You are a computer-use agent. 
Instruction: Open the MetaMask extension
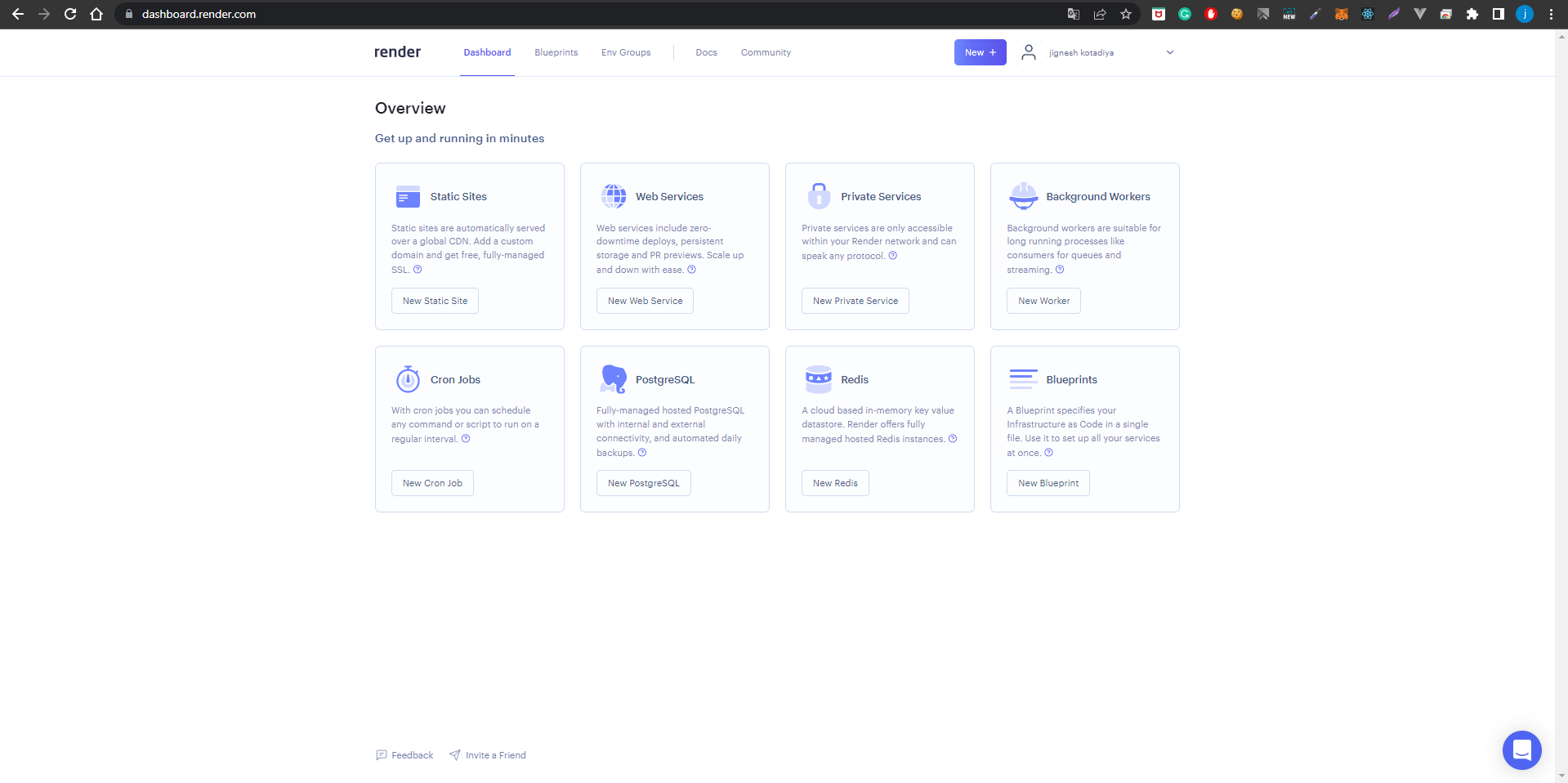[x=1342, y=14]
